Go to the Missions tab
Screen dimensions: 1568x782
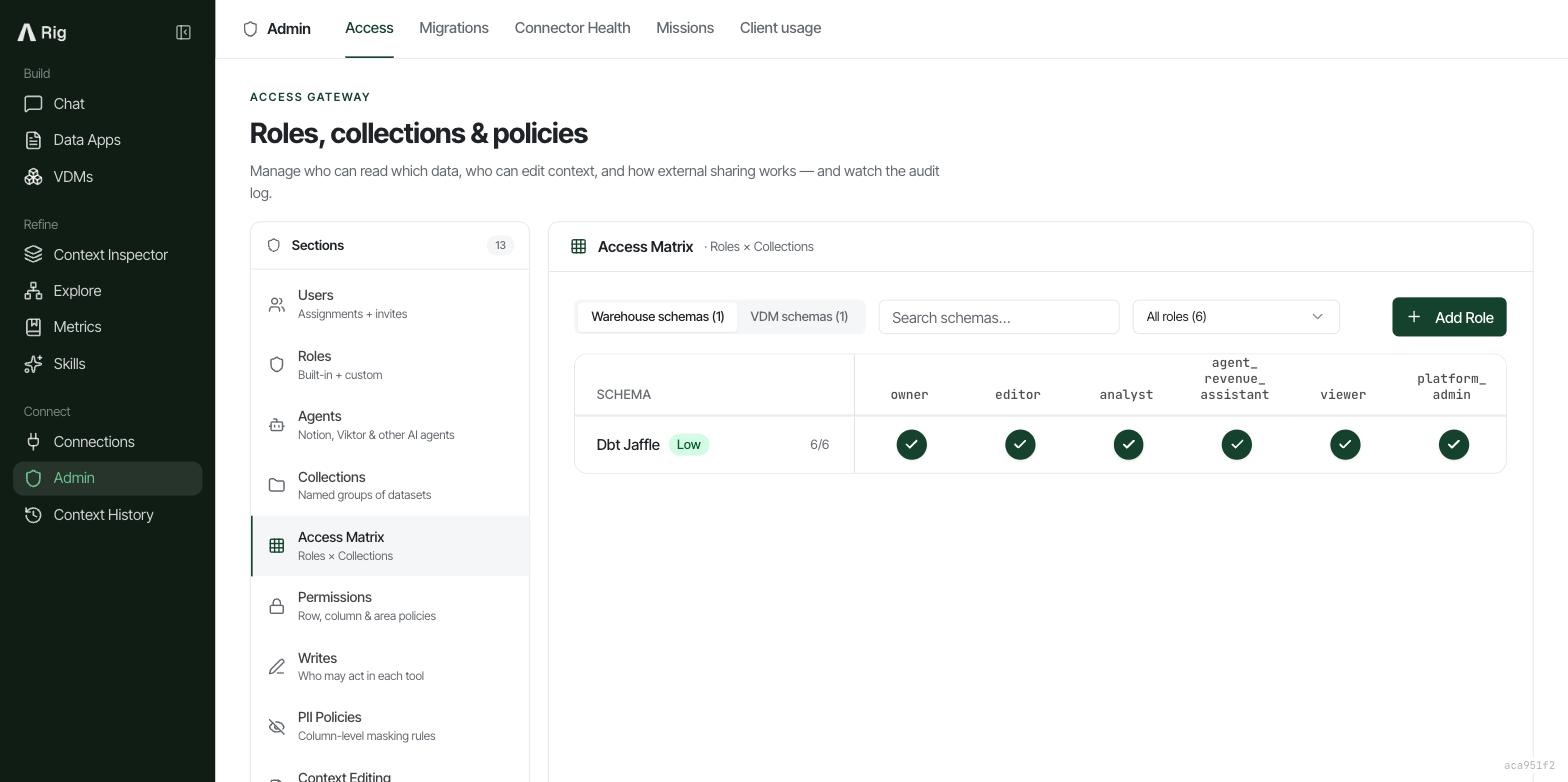[685, 28]
